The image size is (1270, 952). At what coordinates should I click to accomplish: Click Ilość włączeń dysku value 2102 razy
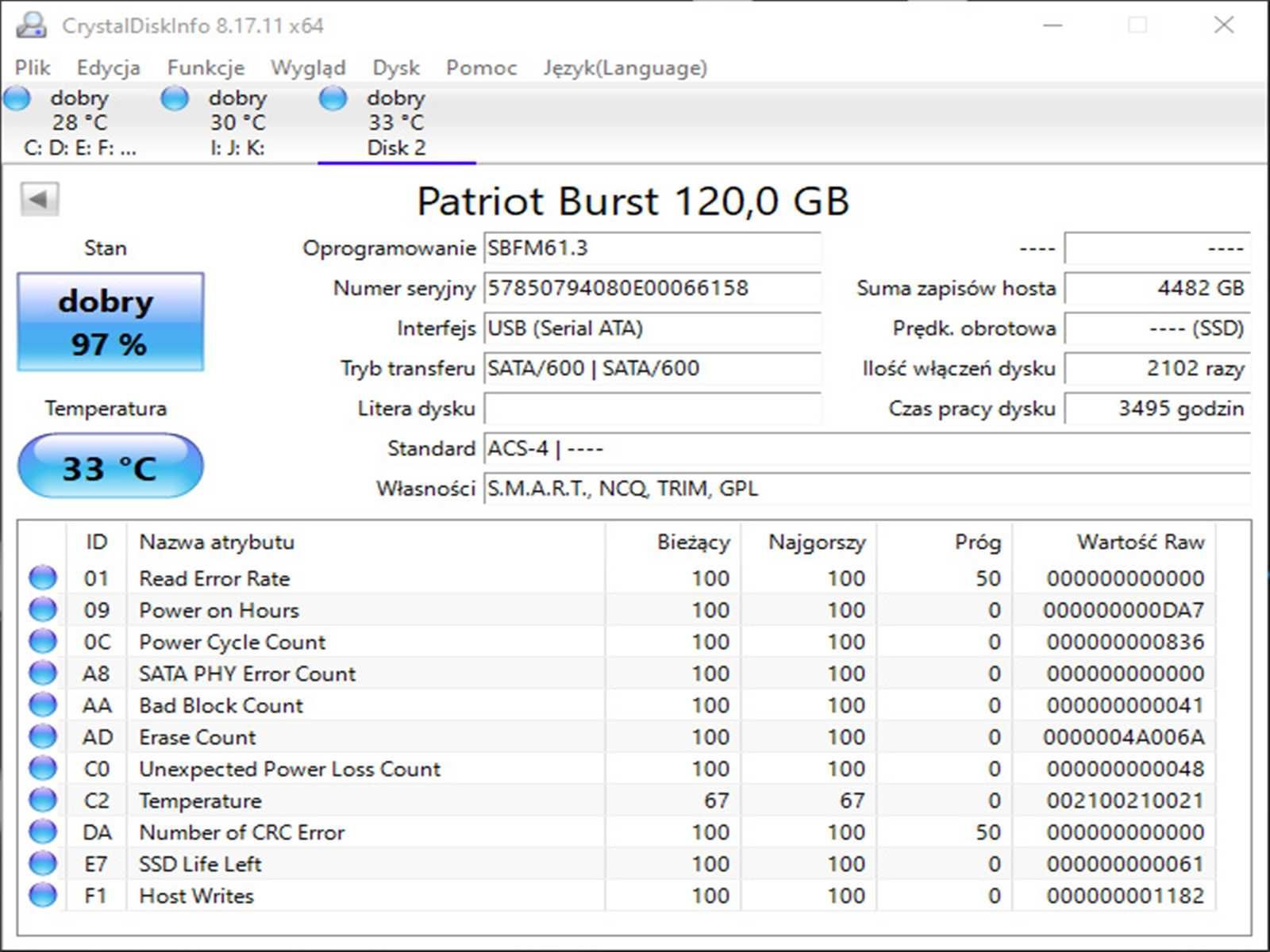(x=1158, y=368)
